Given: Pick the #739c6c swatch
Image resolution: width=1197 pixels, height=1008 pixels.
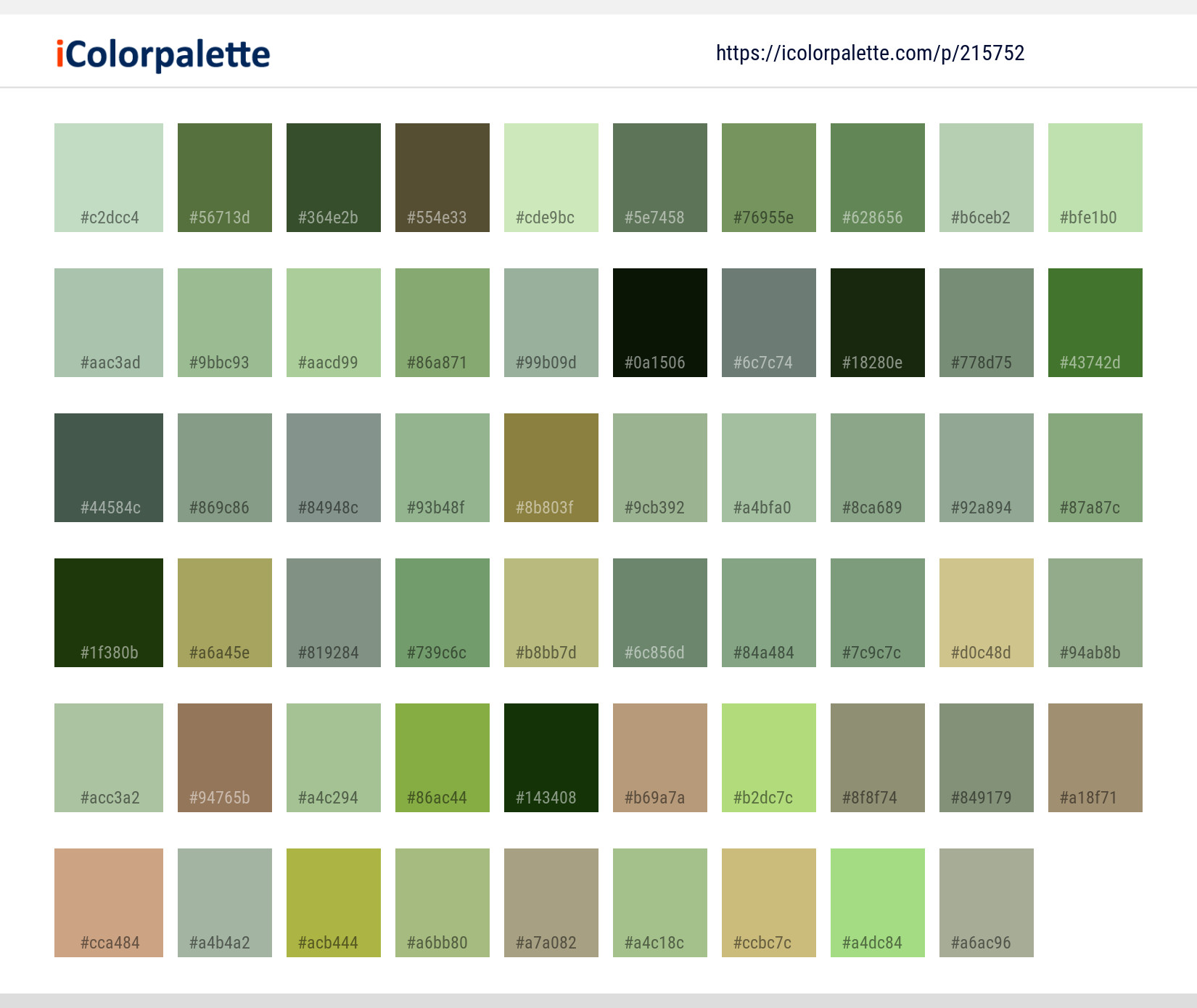Looking at the screenshot, I should coord(443,613).
